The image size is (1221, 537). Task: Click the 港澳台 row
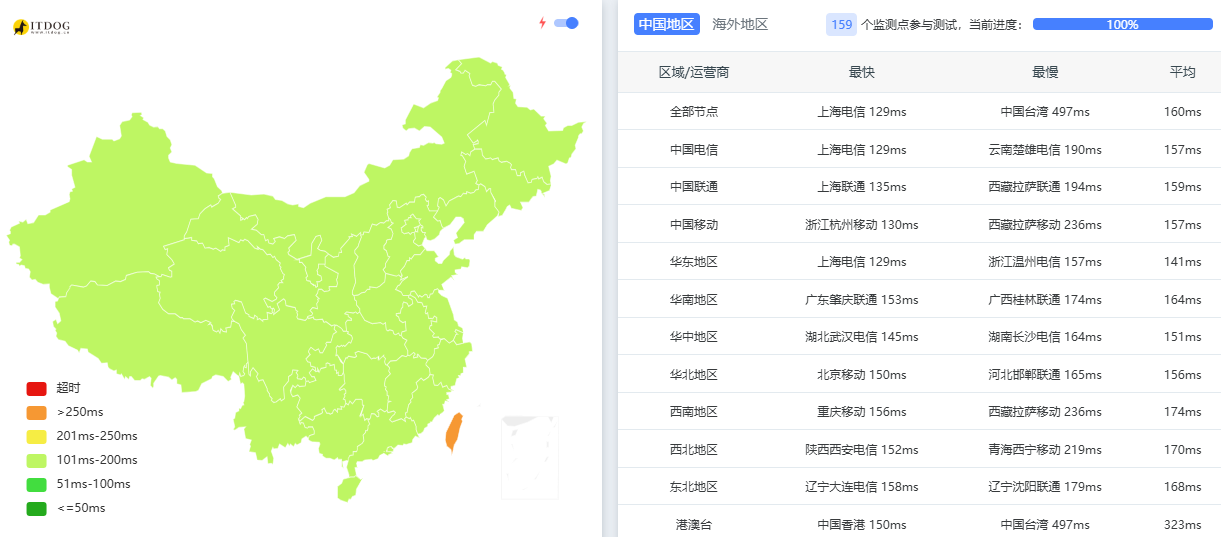coord(694,524)
